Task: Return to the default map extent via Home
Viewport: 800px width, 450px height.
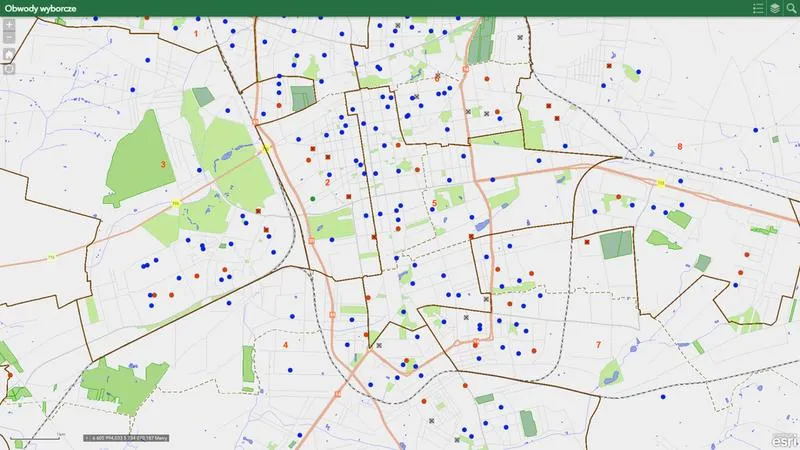Action: (x=9, y=54)
